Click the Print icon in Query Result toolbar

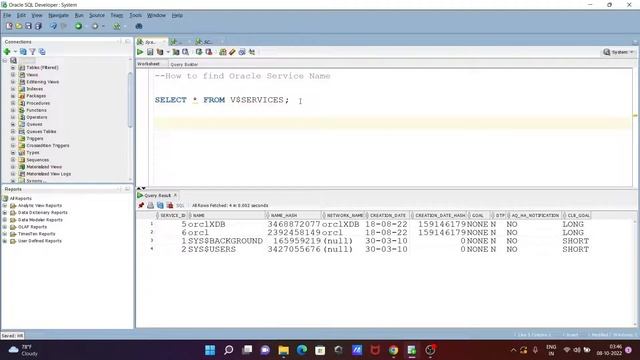(x=150, y=205)
